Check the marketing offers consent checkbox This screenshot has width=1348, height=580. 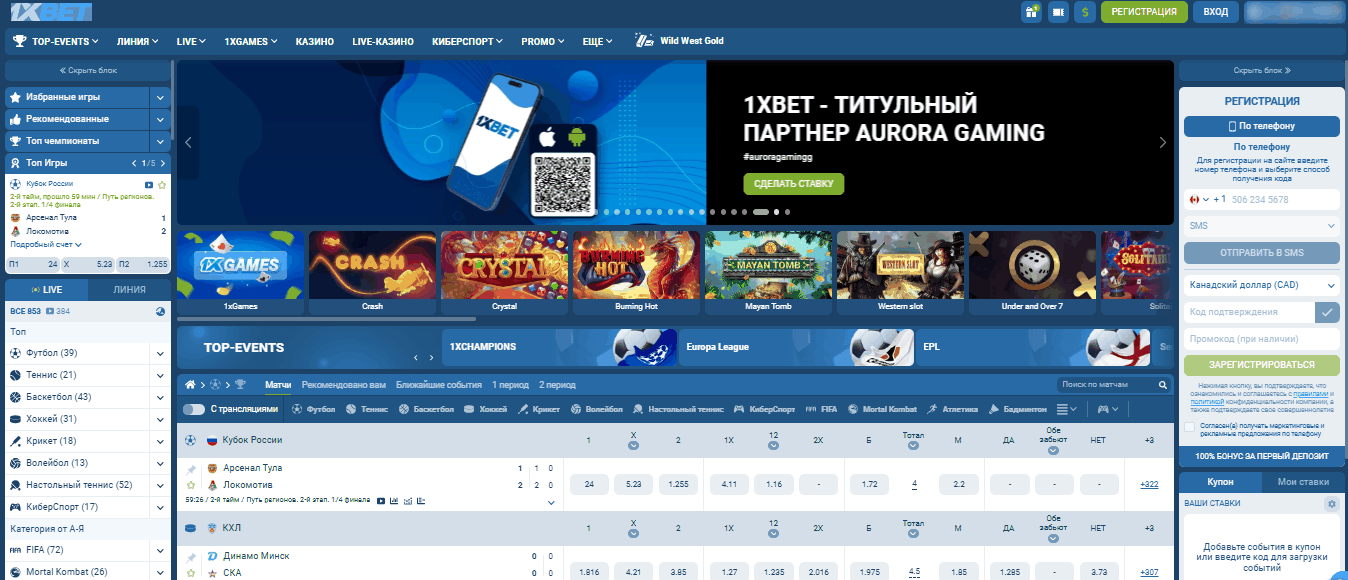1188,426
